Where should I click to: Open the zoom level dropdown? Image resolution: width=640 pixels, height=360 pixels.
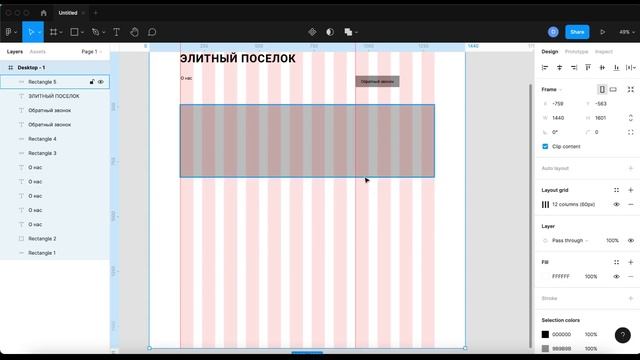(x=627, y=32)
